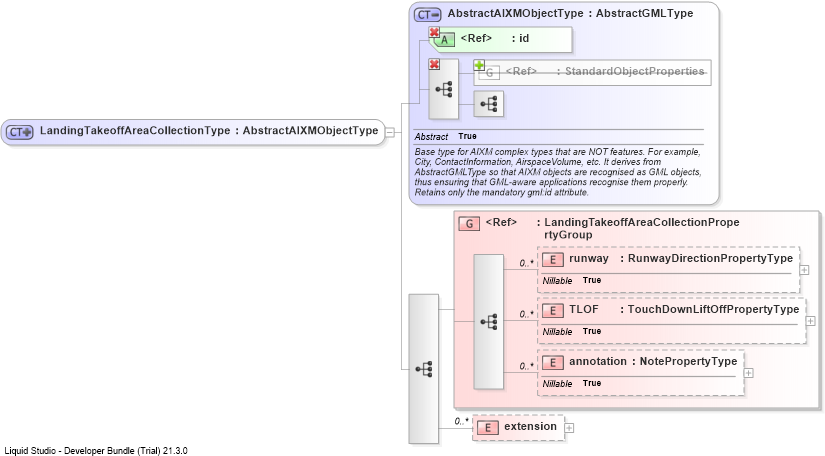Click the Liquid Studio Developer Bundle footer text
This screenshot has width=825, height=456.
click(x=96, y=451)
